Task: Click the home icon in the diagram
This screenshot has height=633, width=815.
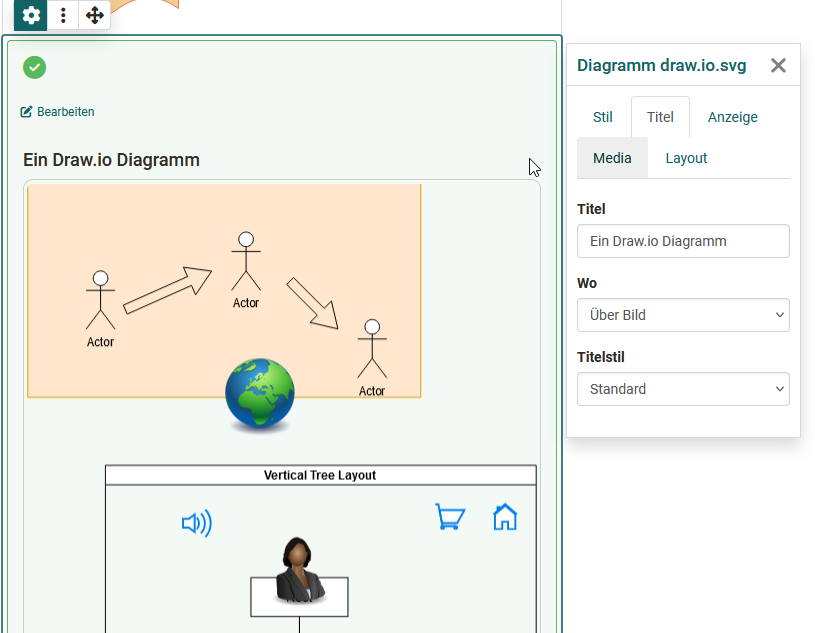Action: [505, 517]
